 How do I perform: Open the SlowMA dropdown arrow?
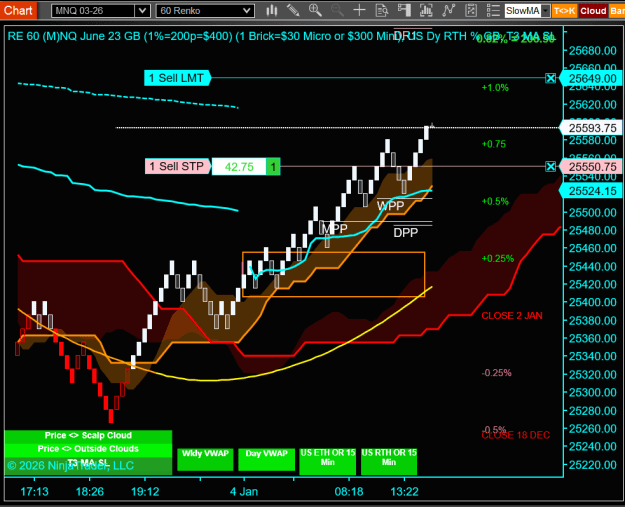(x=546, y=11)
